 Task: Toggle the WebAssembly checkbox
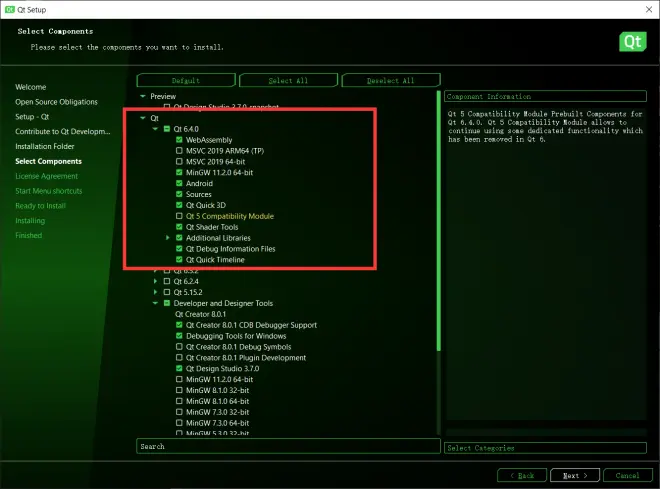tap(179, 140)
